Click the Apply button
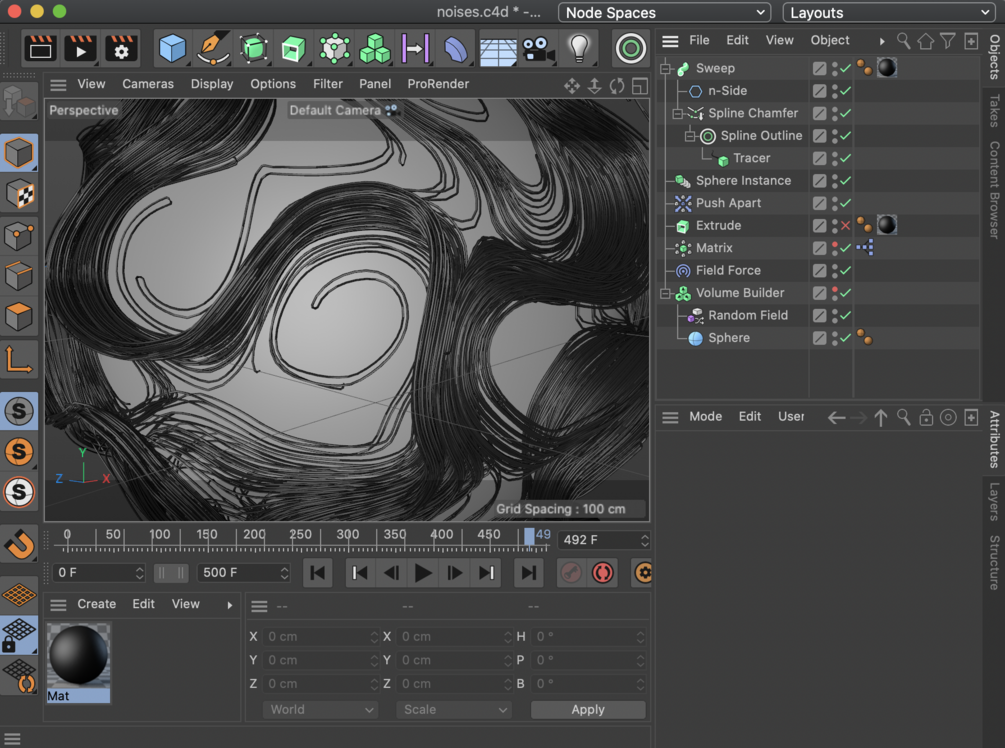The width and height of the screenshot is (1005, 748). click(588, 709)
